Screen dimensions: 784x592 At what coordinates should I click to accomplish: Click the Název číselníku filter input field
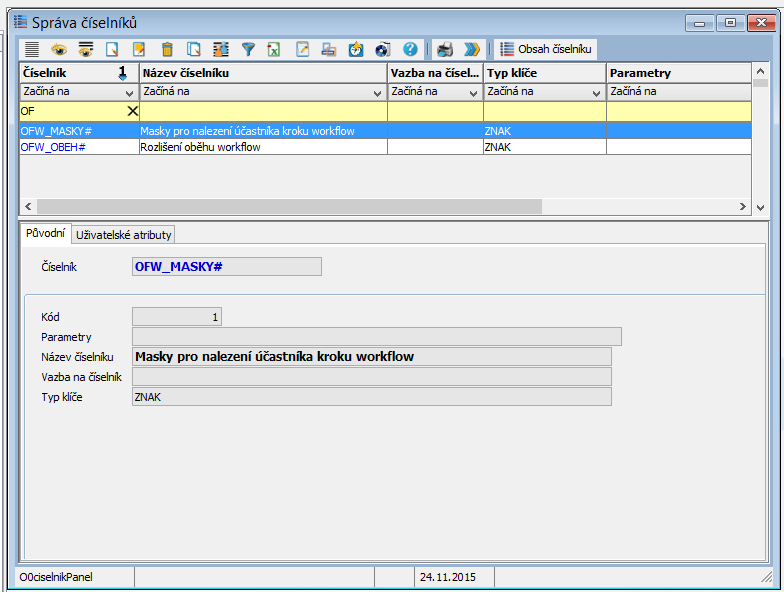262,111
